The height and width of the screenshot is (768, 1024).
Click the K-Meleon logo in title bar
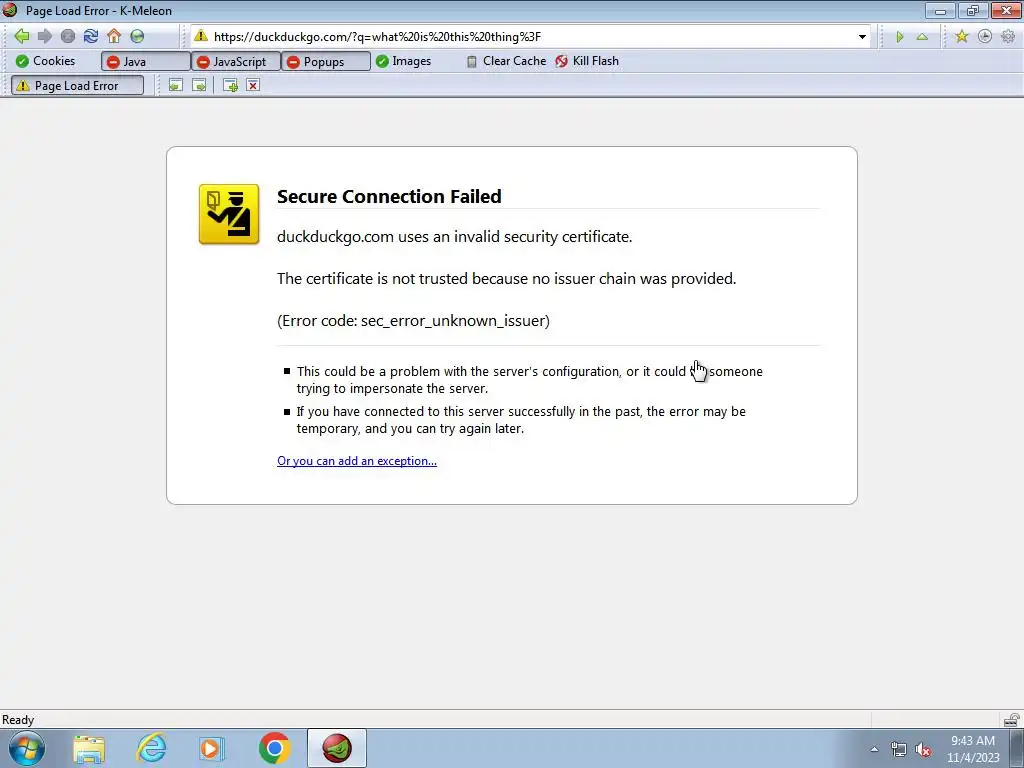[x=10, y=10]
